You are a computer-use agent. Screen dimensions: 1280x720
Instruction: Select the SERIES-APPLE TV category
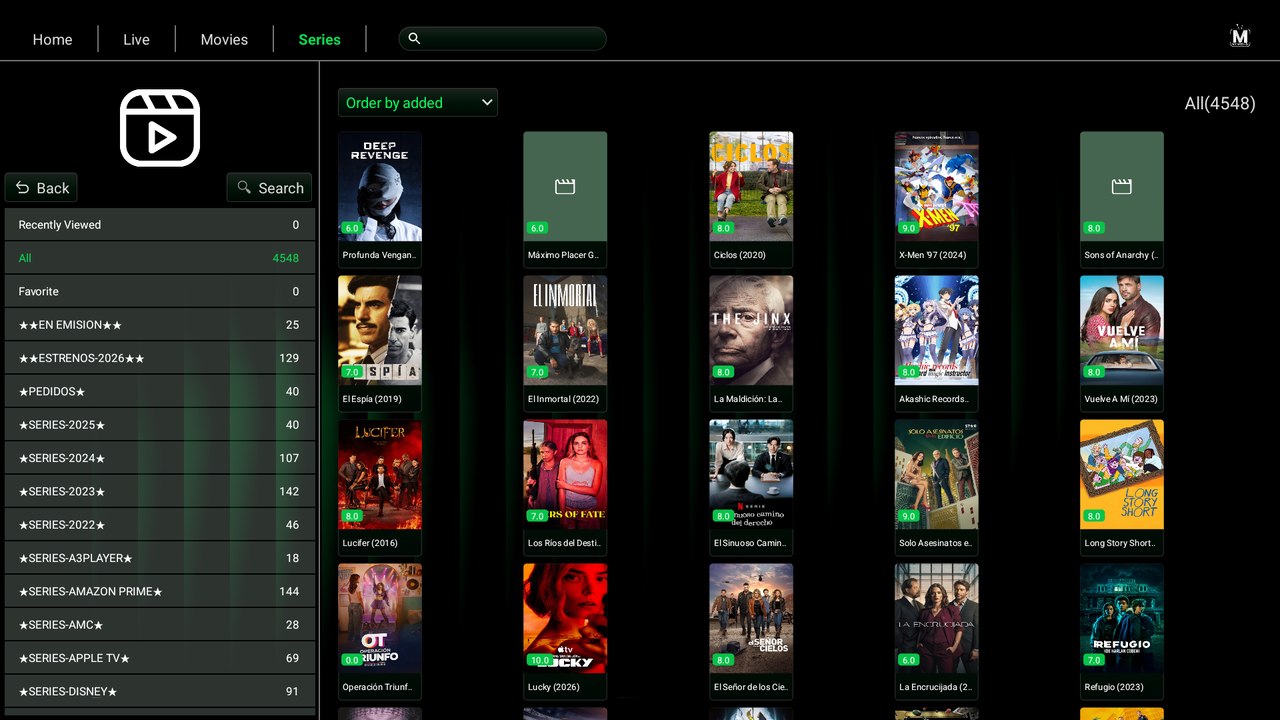[160, 658]
